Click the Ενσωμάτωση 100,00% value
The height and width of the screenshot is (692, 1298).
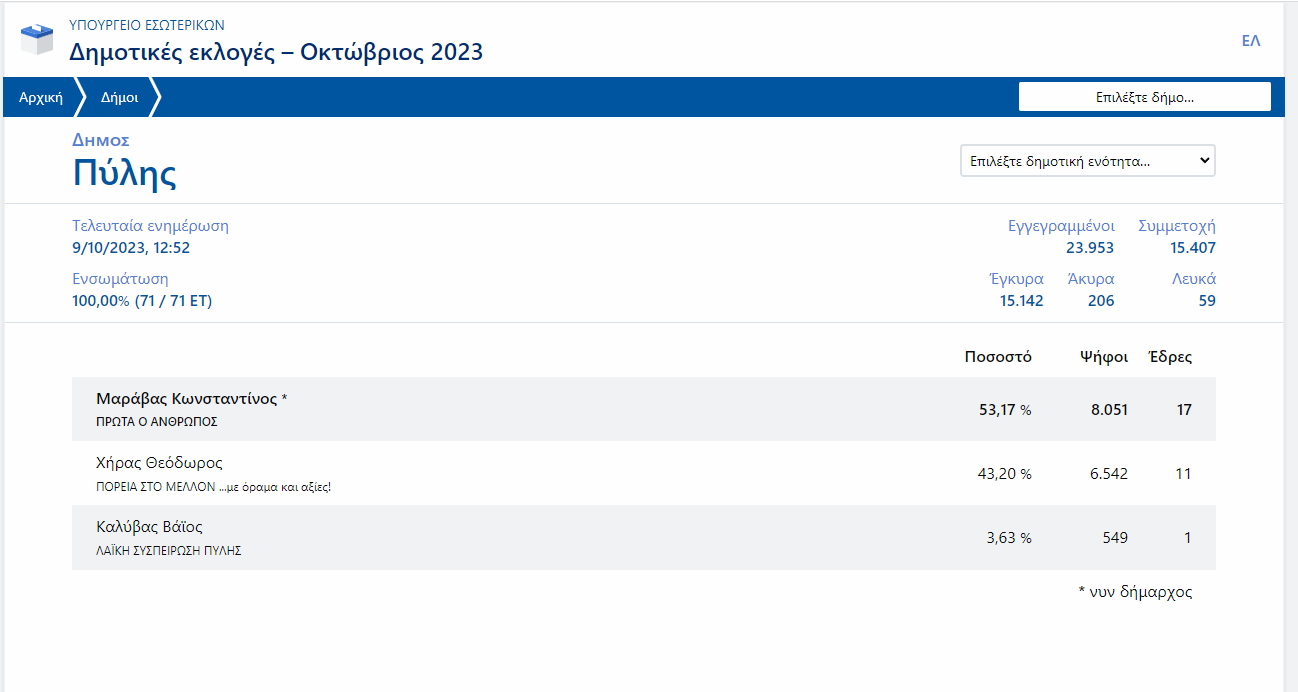point(141,301)
